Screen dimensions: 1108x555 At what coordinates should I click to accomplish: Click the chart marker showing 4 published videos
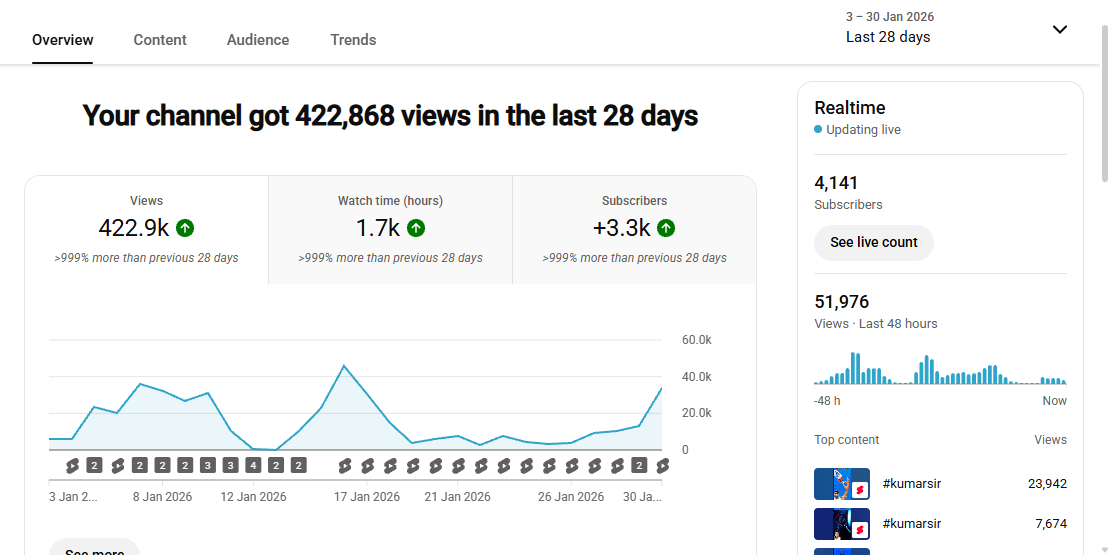click(253, 465)
